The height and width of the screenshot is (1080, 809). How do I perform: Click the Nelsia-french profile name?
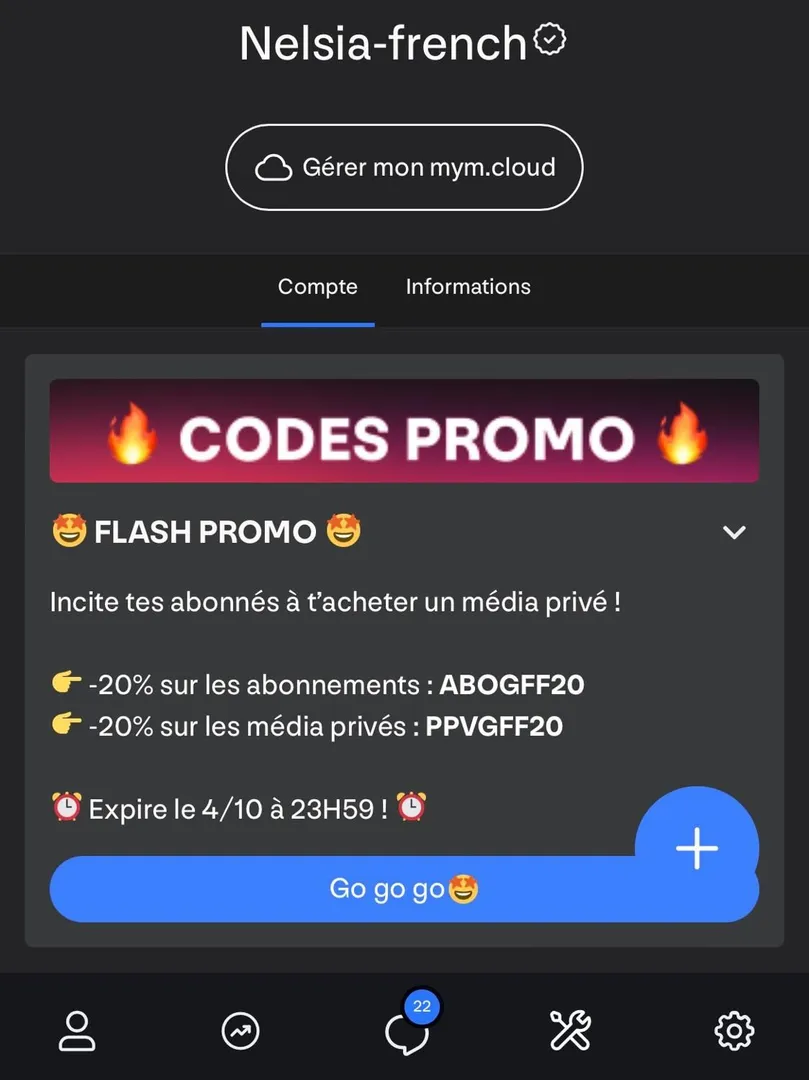click(383, 43)
